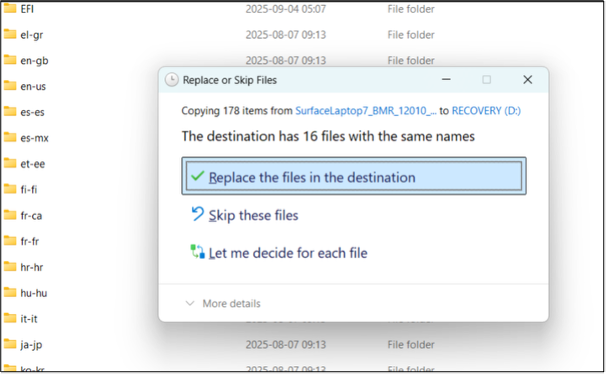Select the EFI folder icon

point(10,8)
